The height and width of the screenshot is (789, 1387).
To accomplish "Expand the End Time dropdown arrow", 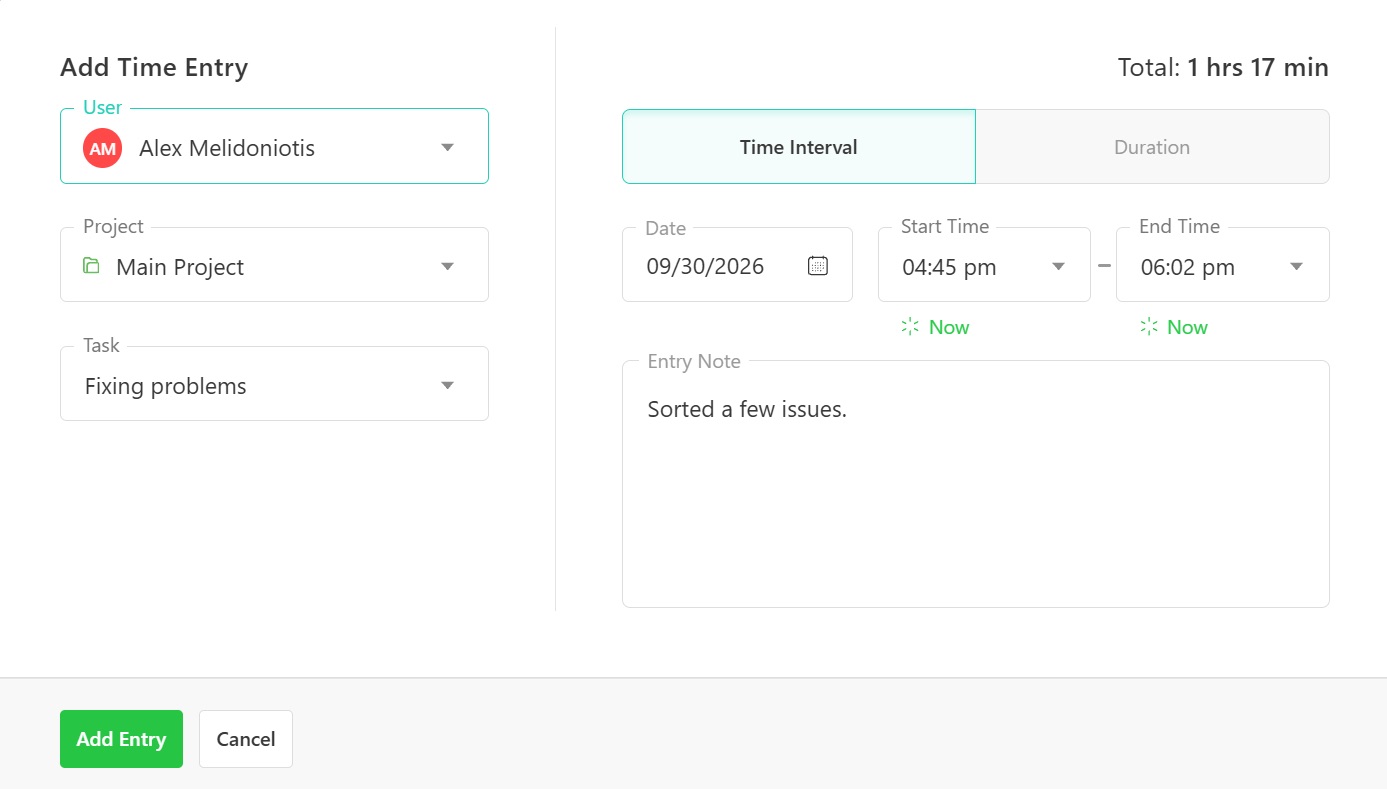I will coord(1297,266).
